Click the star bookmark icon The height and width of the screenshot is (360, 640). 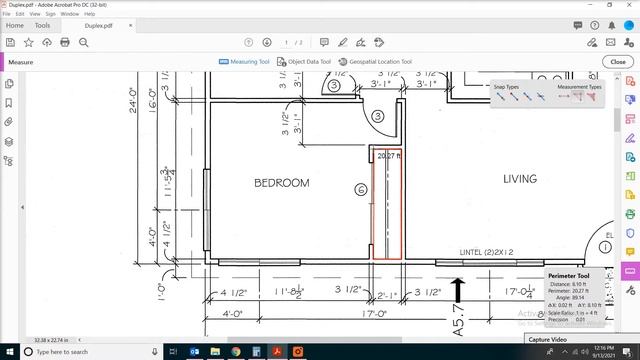click(x=29, y=42)
